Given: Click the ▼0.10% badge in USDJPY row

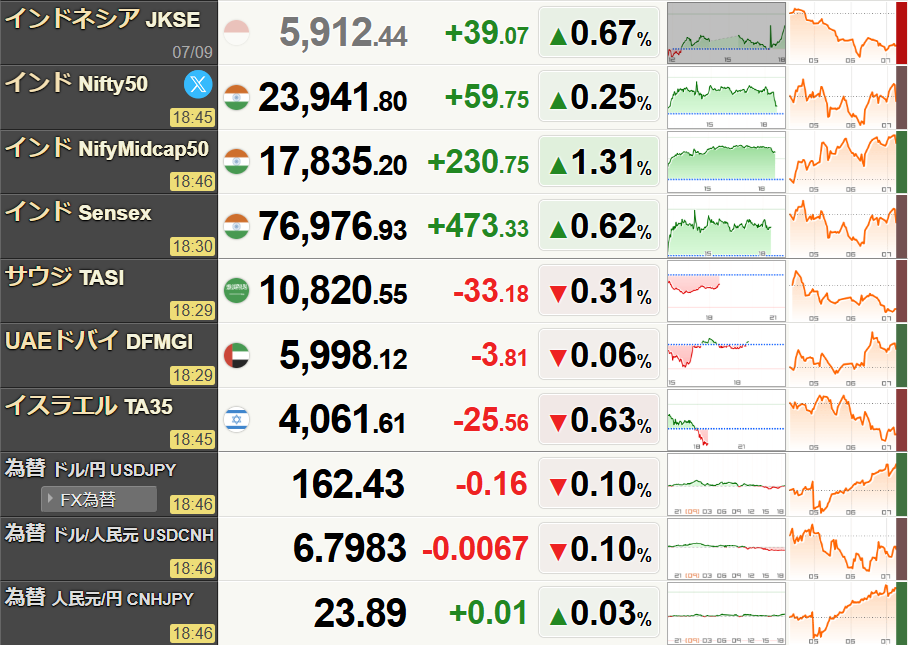Looking at the screenshot, I should 599,484.
